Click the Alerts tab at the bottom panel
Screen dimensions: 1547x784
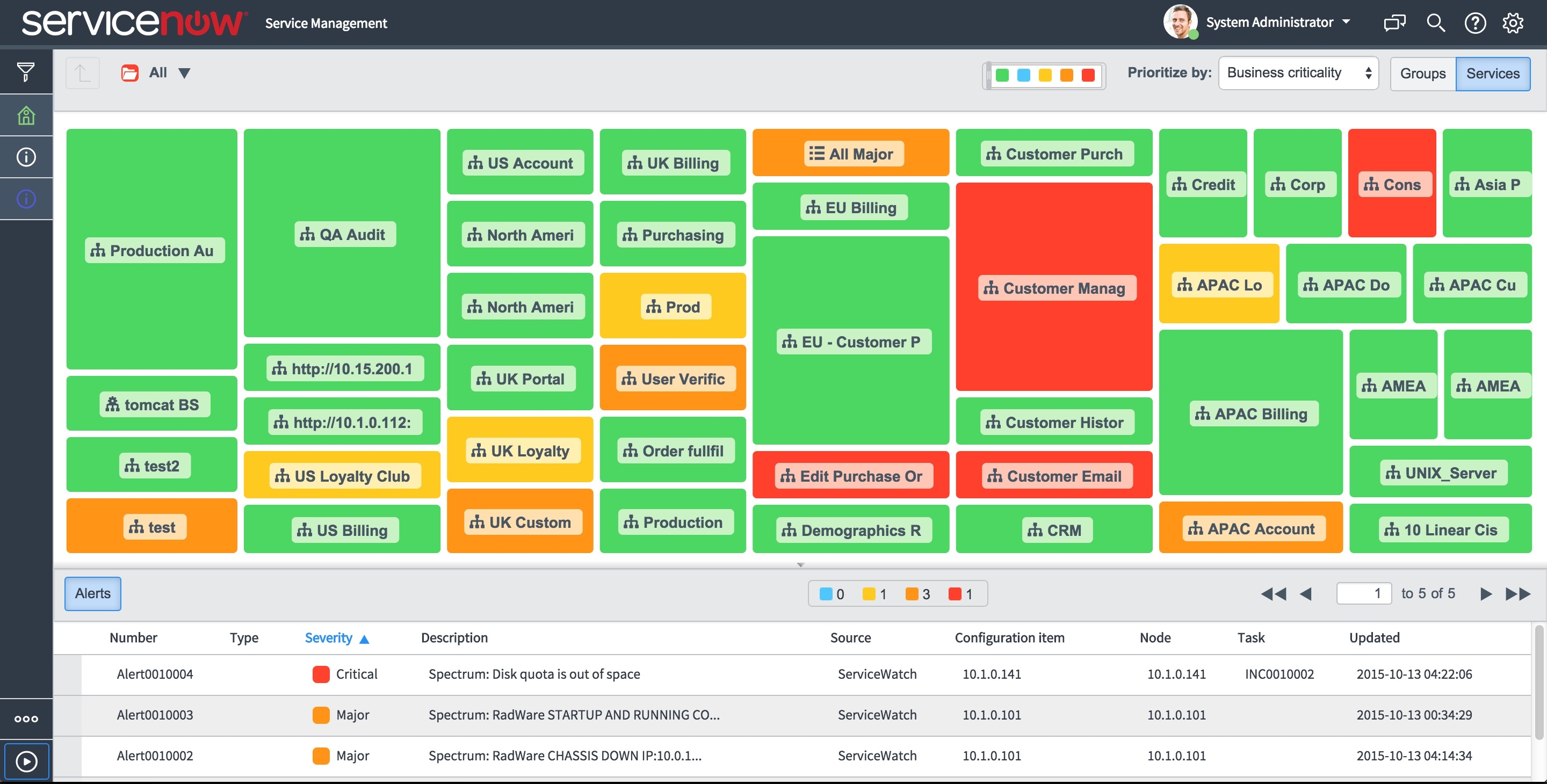pyautogui.click(x=92, y=593)
